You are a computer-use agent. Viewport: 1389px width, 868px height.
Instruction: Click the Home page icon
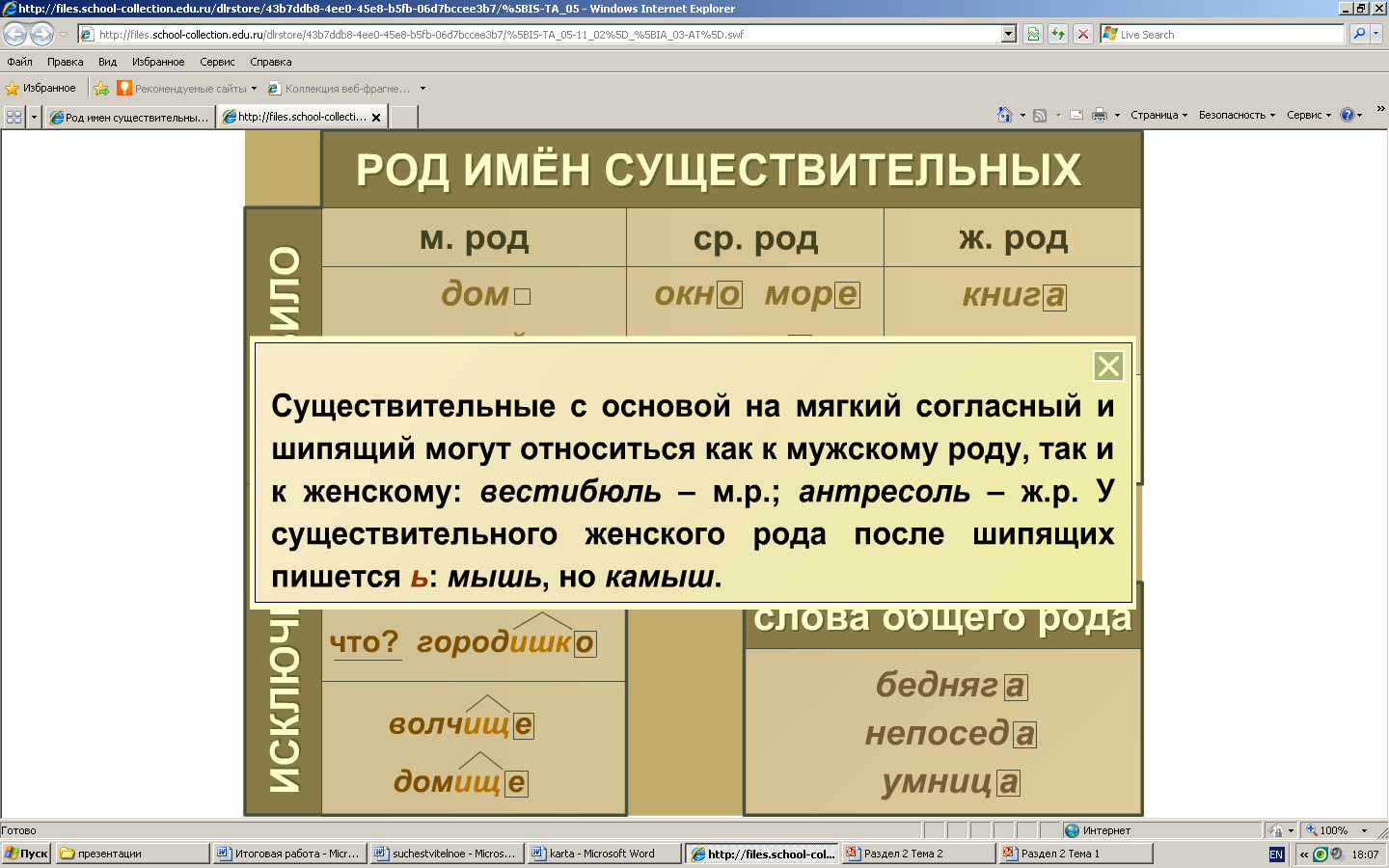click(1004, 115)
